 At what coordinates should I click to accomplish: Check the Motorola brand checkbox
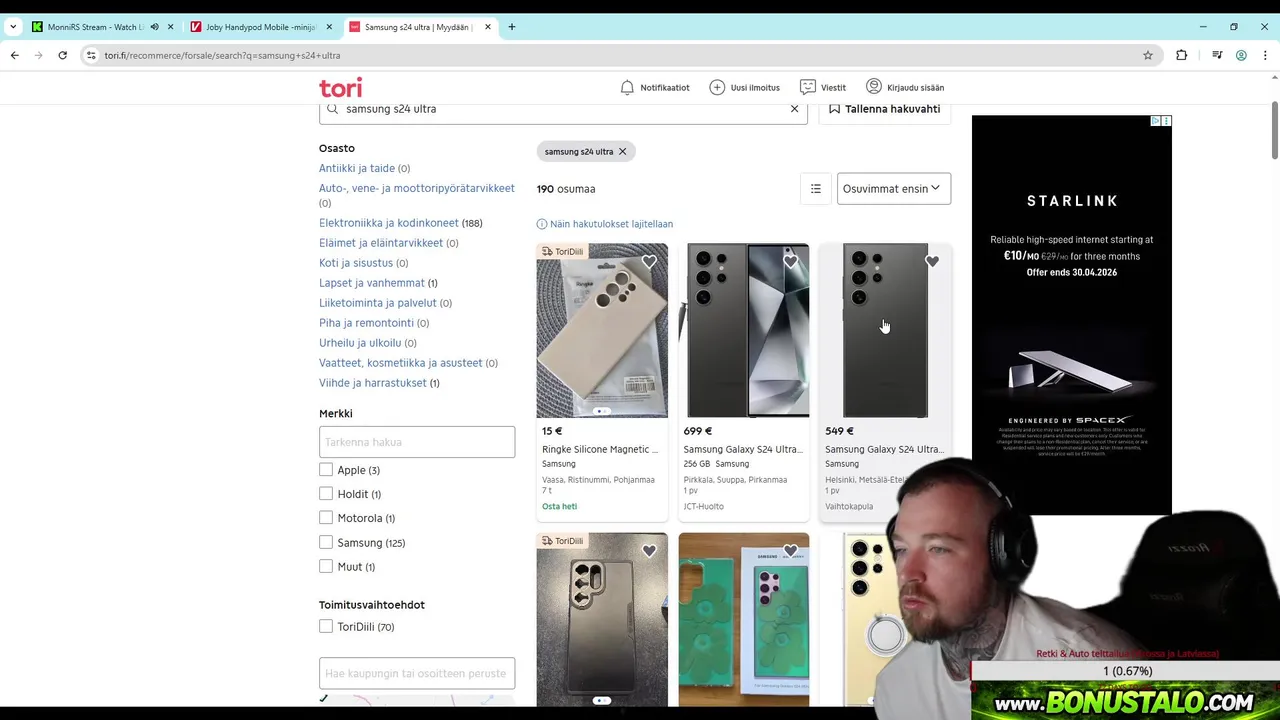pos(326,518)
